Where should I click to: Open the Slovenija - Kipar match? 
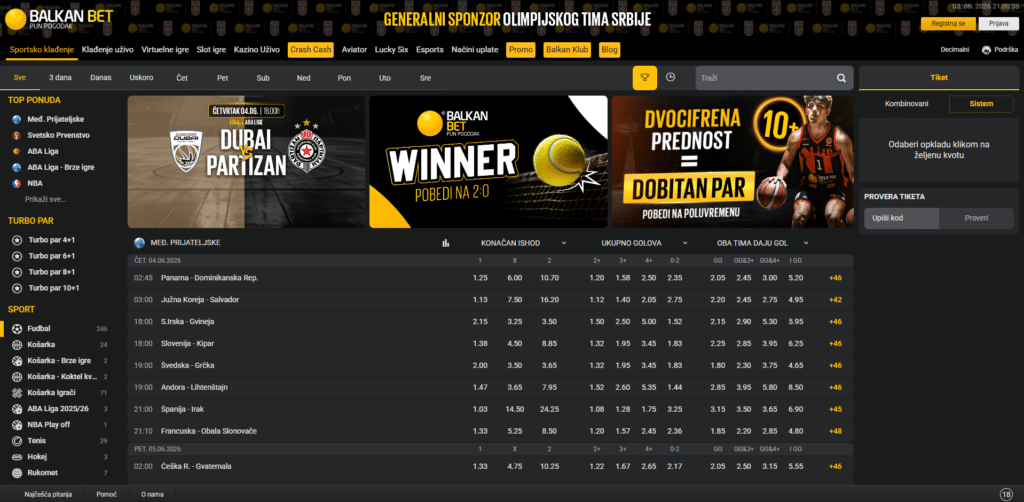point(187,343)
